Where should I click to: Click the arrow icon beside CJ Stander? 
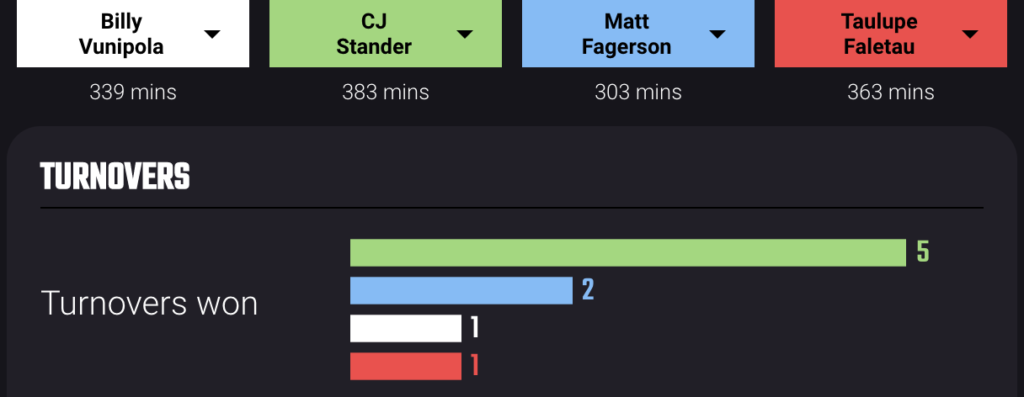(x=464, y=35)
